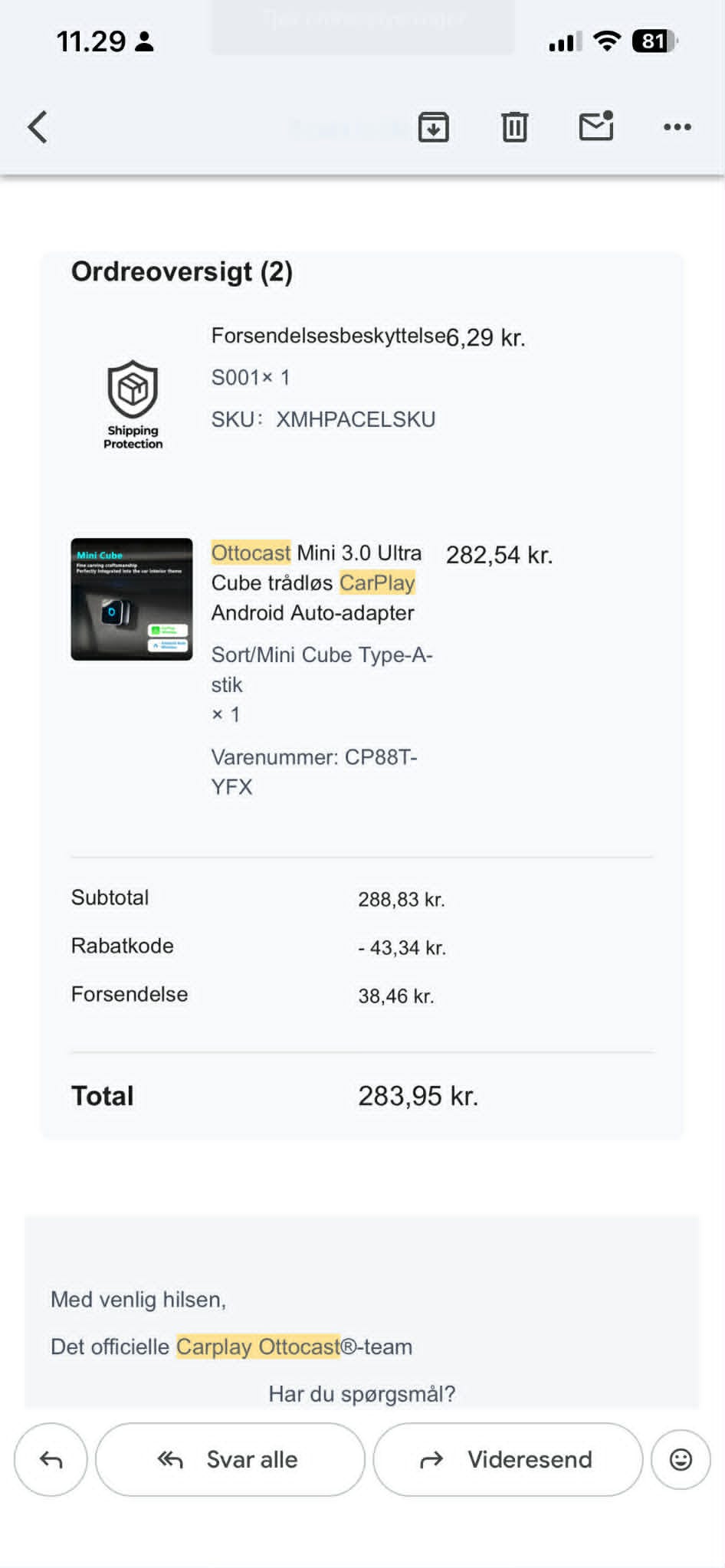Tap the cellular signal bars icon
725x1568 pixels.
[x=566, y=42]
